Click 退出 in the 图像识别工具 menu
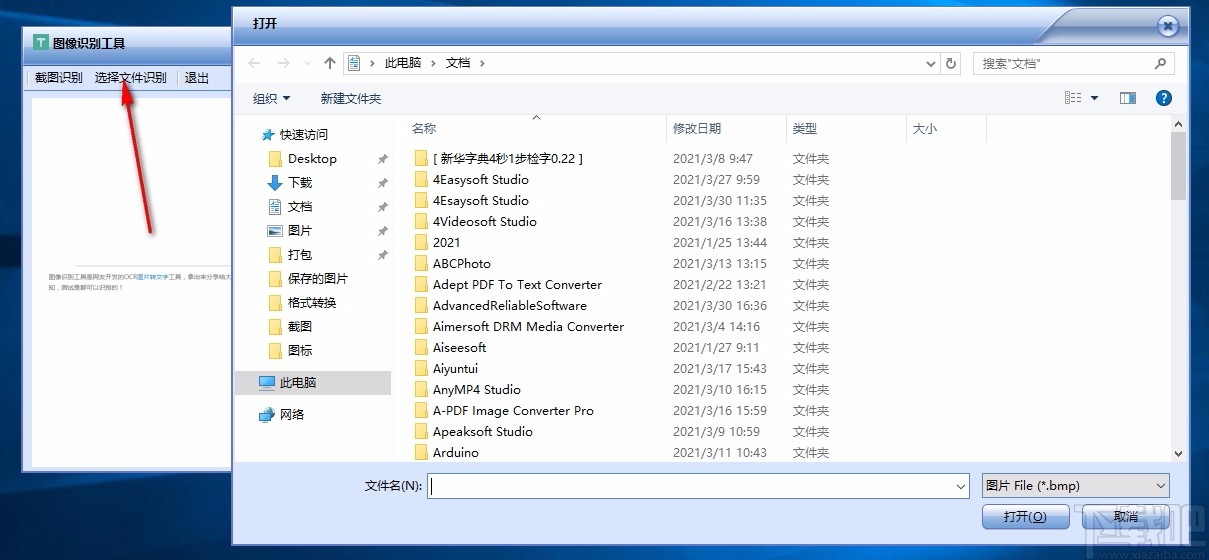The width and height of the screenshot is (1209, 560). (x=197, y=77)
